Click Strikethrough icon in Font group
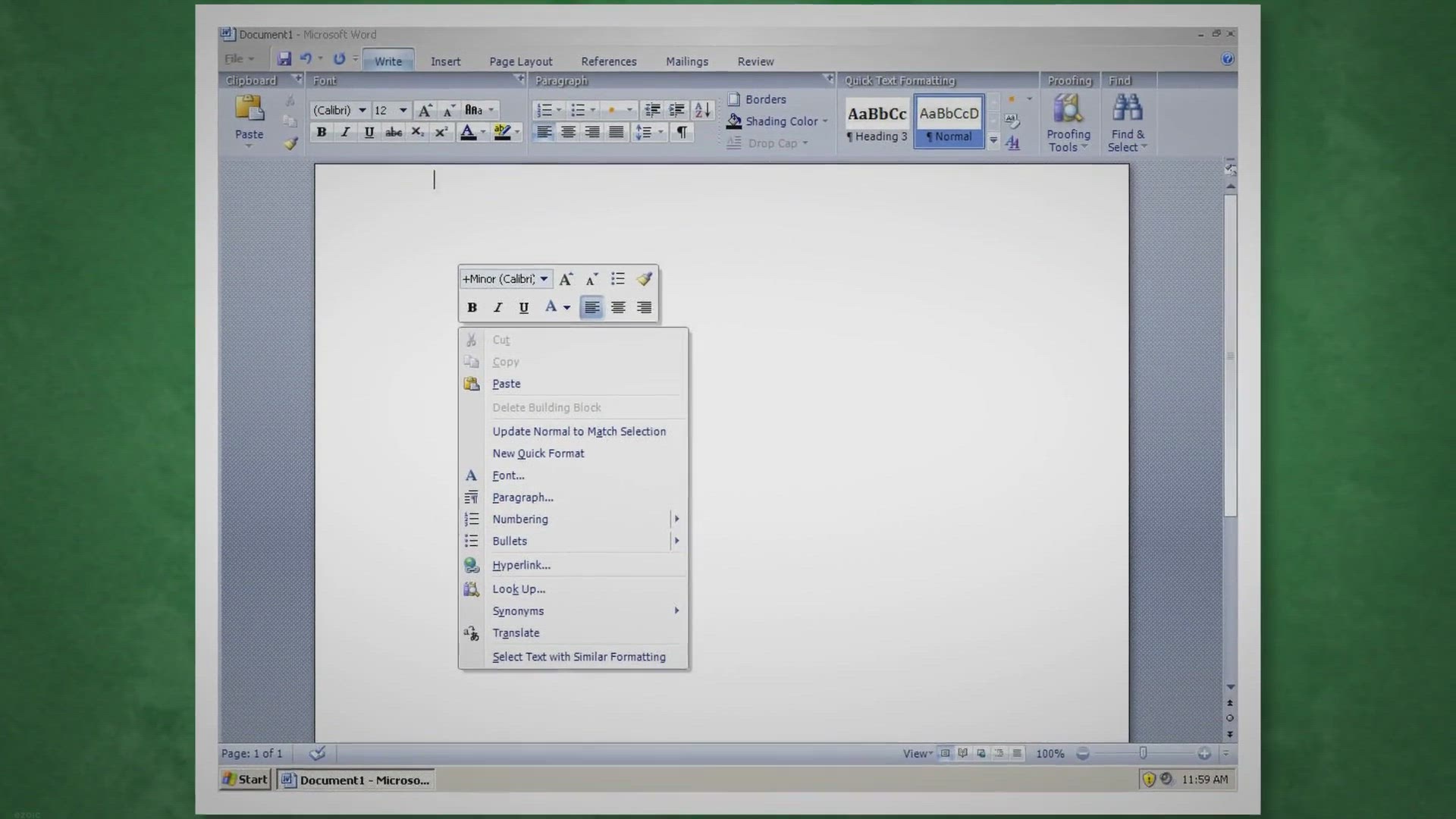1456x819 pixels. pyautogui.click(x=394, y=132)
